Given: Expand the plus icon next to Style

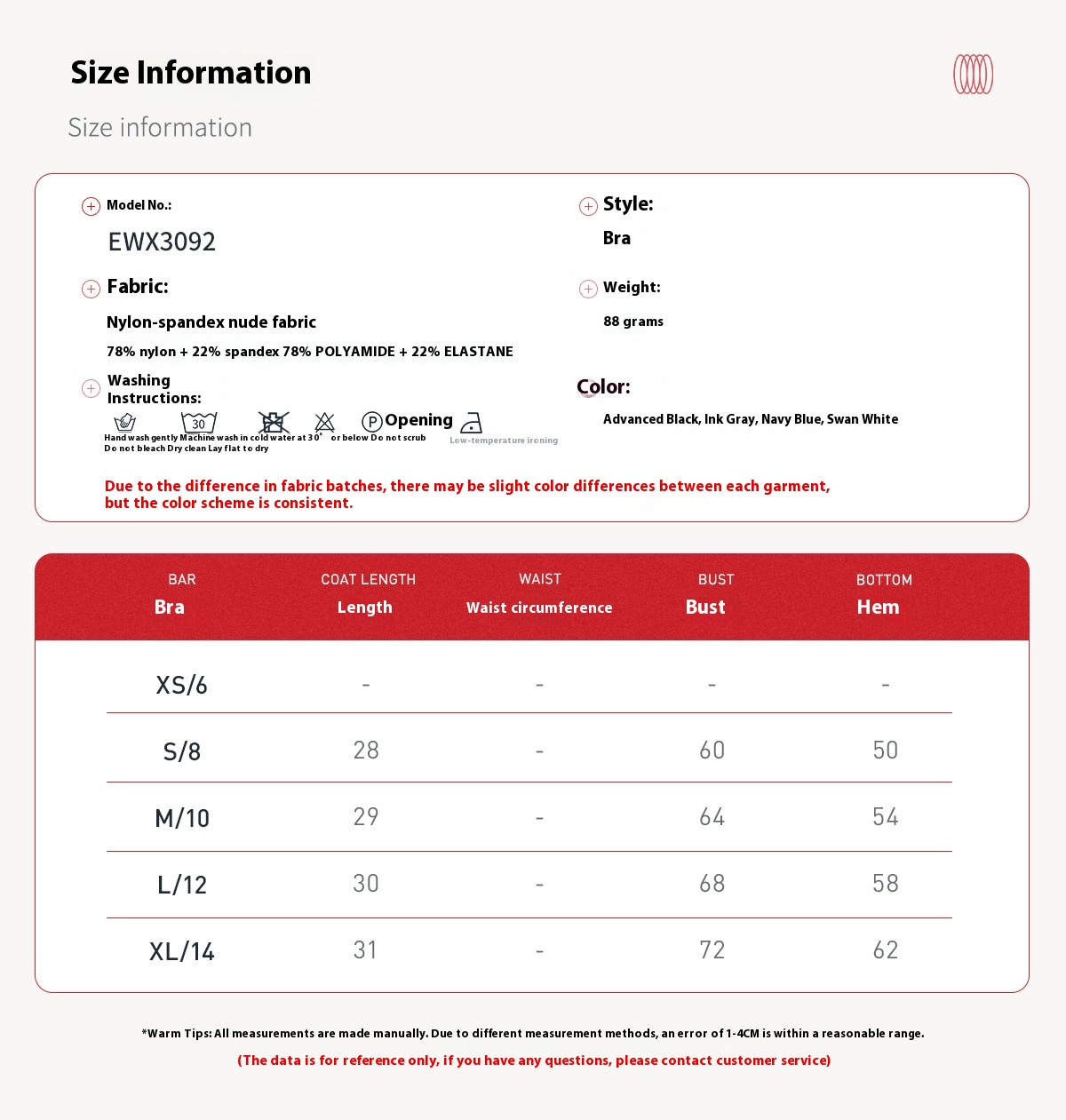Looking at the screenshot, I should tap(588, 207).
